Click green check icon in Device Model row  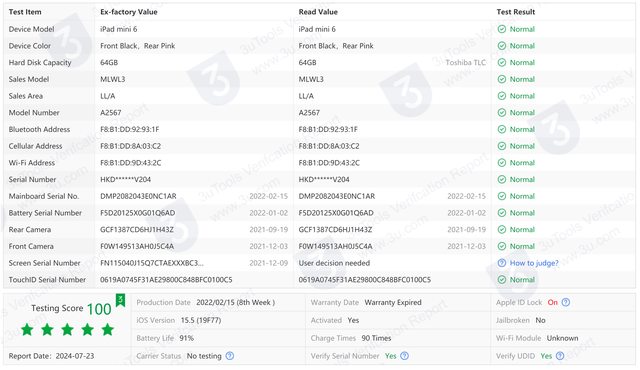502,29
